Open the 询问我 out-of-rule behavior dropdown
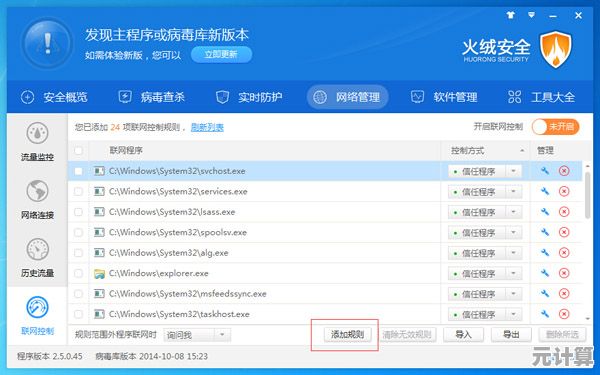 (197, 335)
